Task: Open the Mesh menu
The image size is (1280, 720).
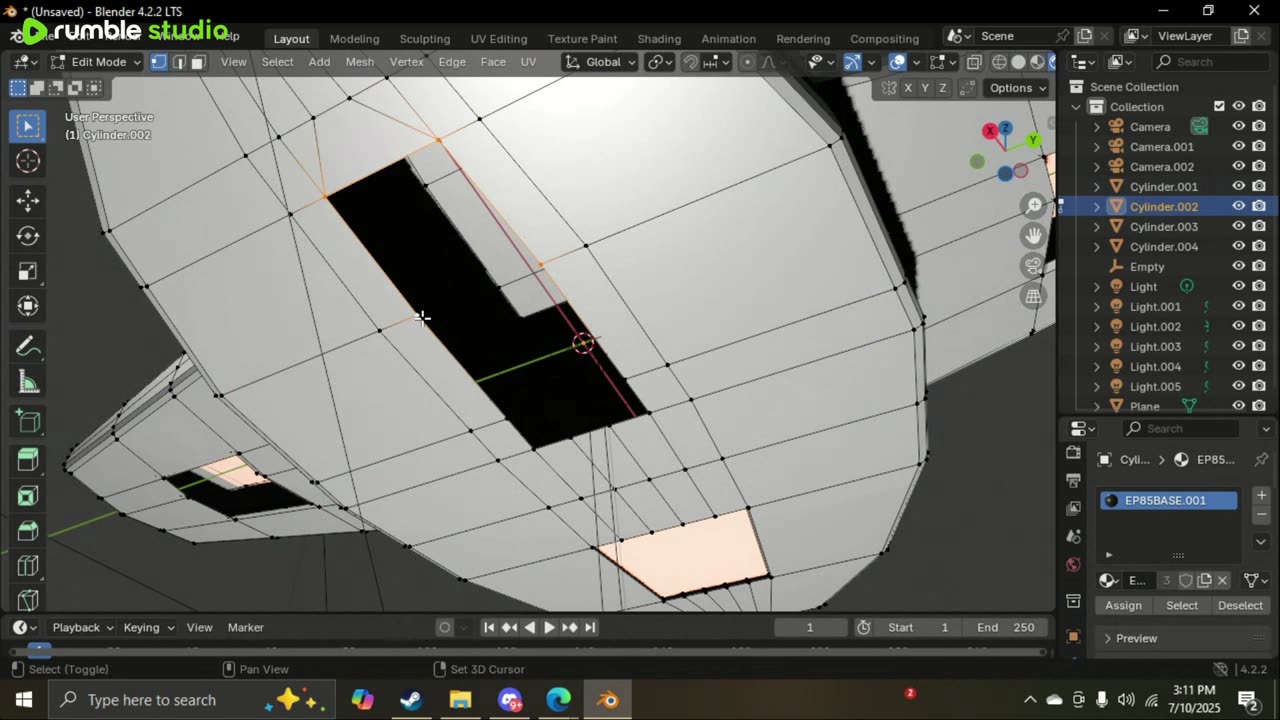Action: (359, 62)
